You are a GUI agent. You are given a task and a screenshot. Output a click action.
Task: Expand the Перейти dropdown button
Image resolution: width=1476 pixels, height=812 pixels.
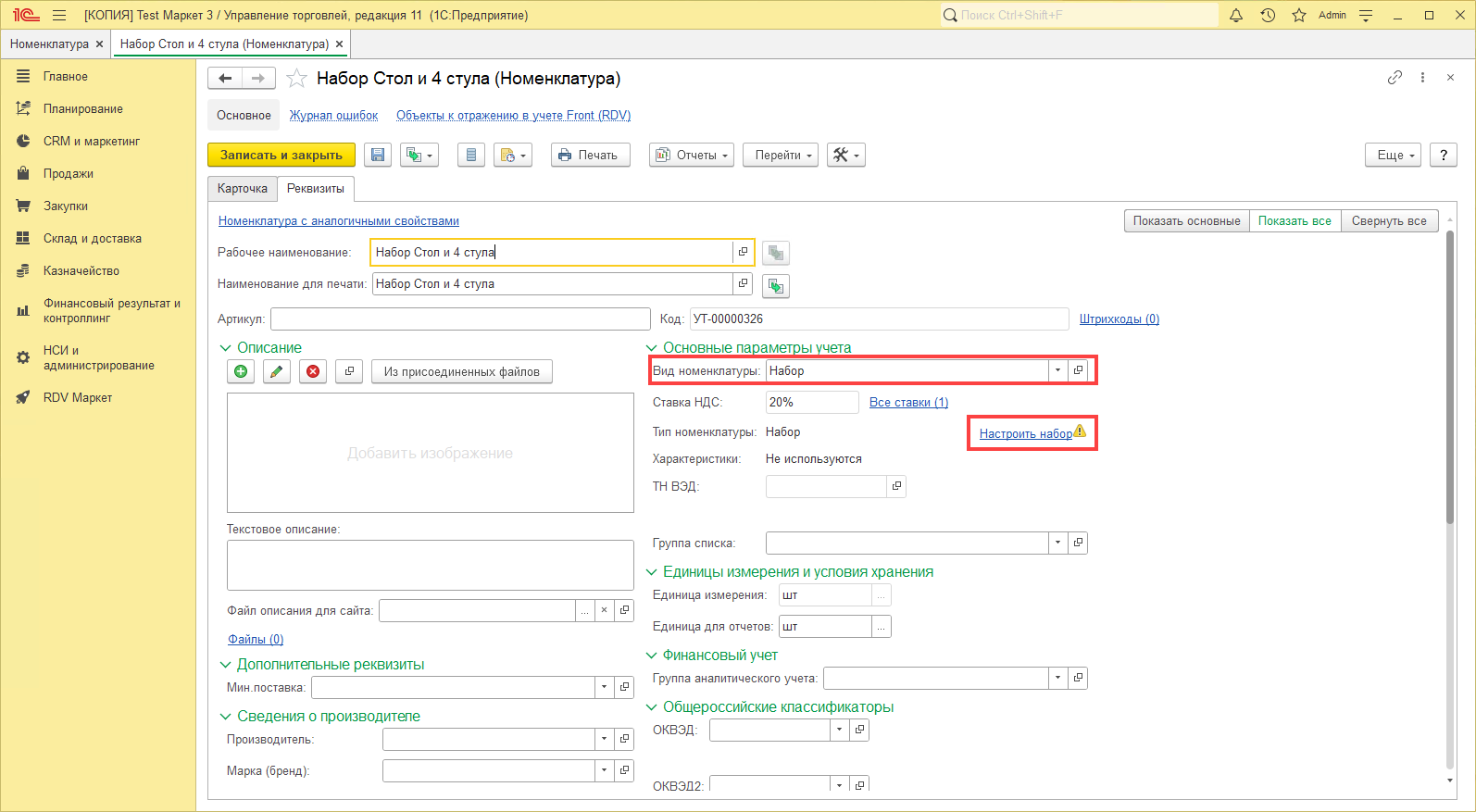(x=782, y=156)
